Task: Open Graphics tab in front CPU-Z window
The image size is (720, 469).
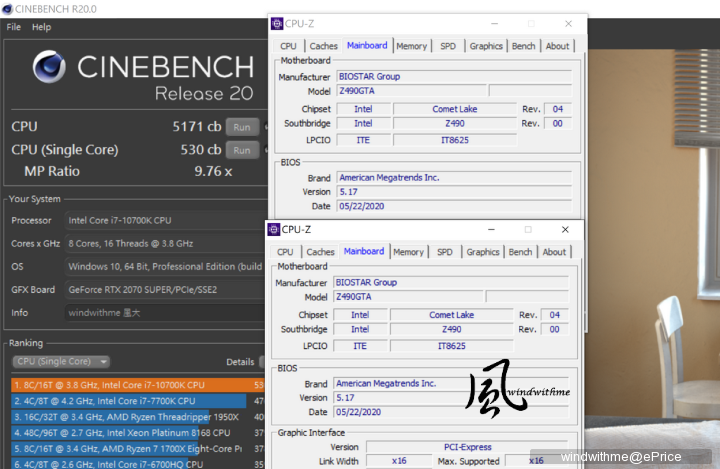Action: click(x=483, y=252)
